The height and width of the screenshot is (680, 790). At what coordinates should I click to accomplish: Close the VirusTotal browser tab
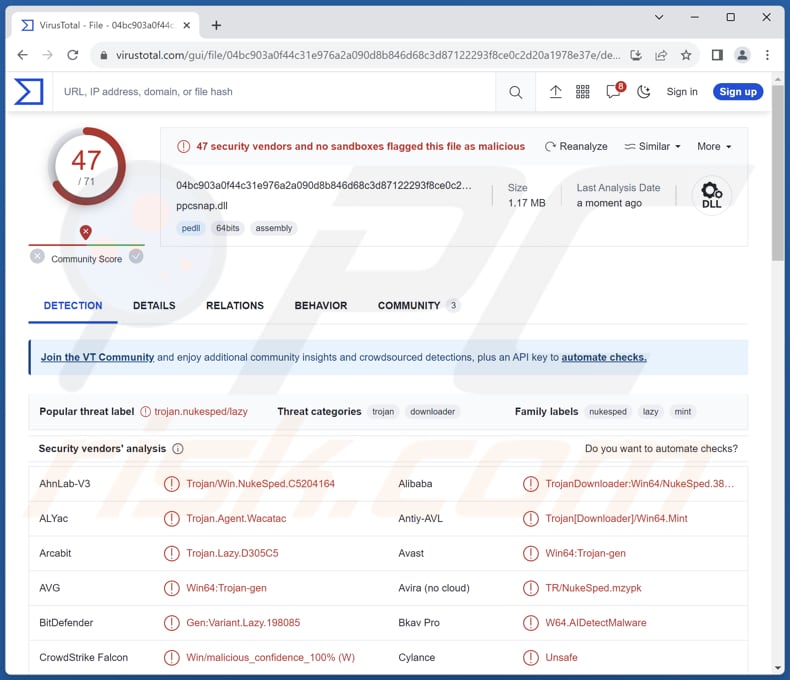(x=186, y=25)
